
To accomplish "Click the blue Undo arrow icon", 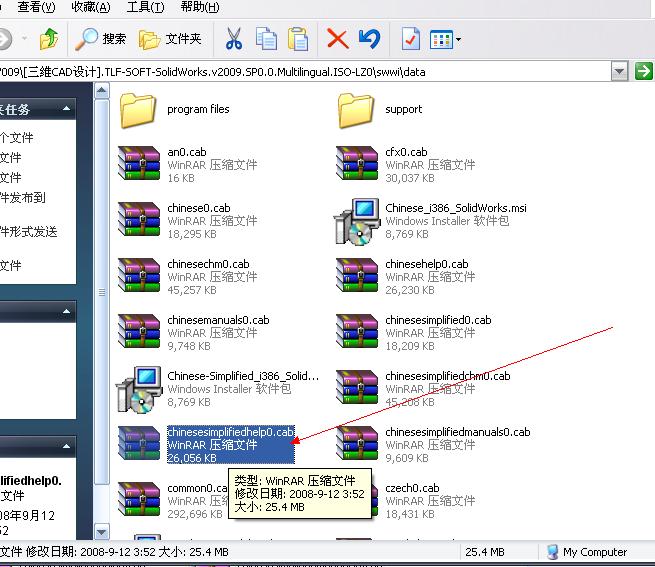I will coord(369,39).
